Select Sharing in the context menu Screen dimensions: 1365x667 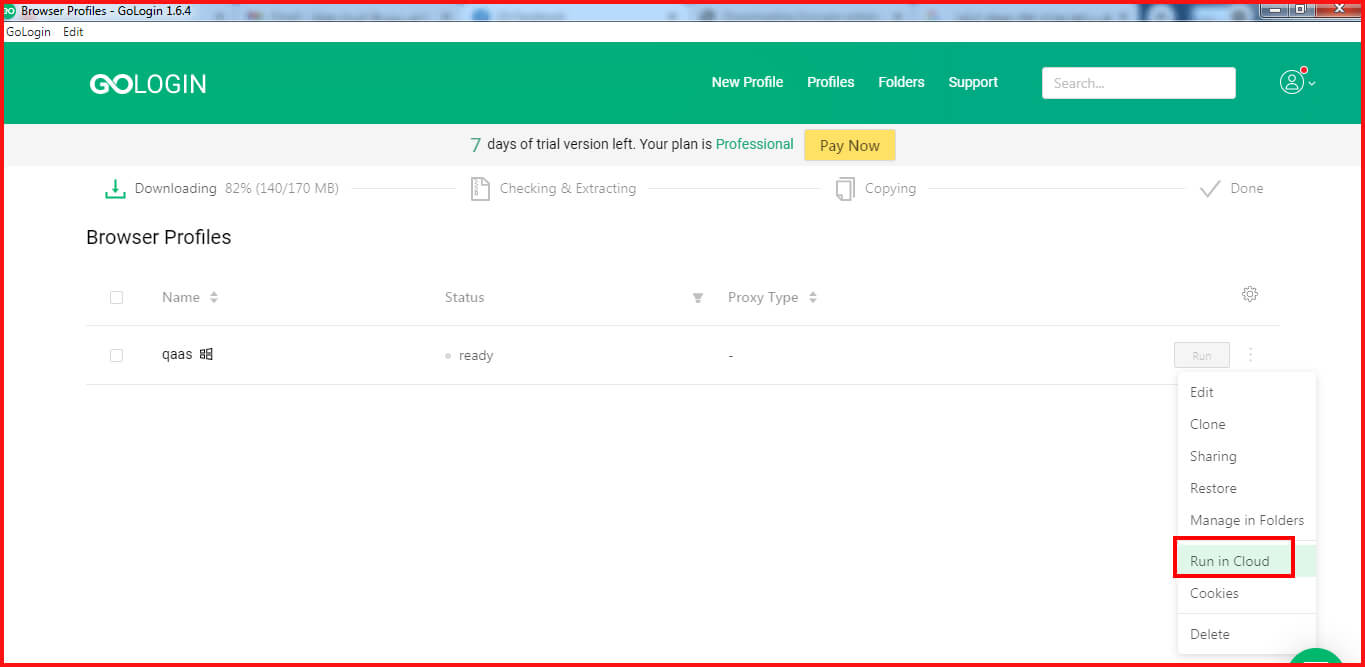(x=1247, y=456)
